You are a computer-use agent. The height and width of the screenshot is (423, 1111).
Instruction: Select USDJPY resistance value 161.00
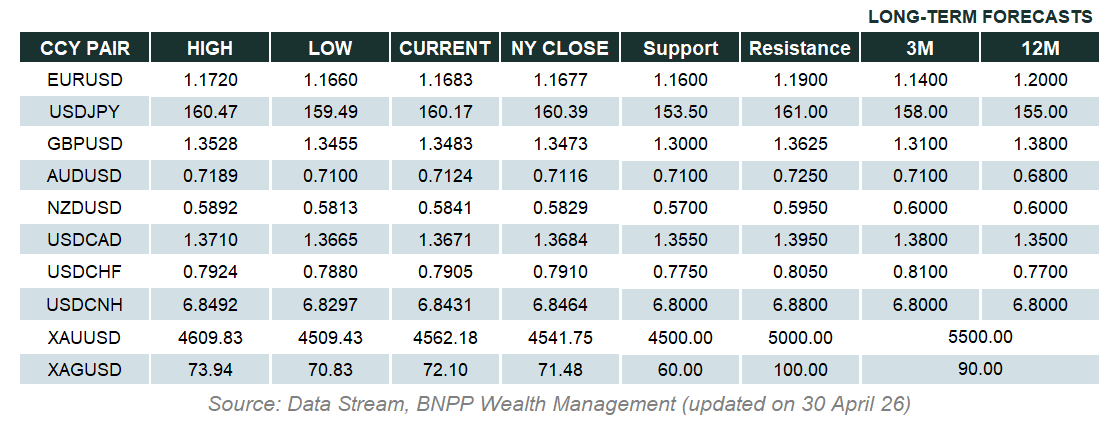(800, 112)
